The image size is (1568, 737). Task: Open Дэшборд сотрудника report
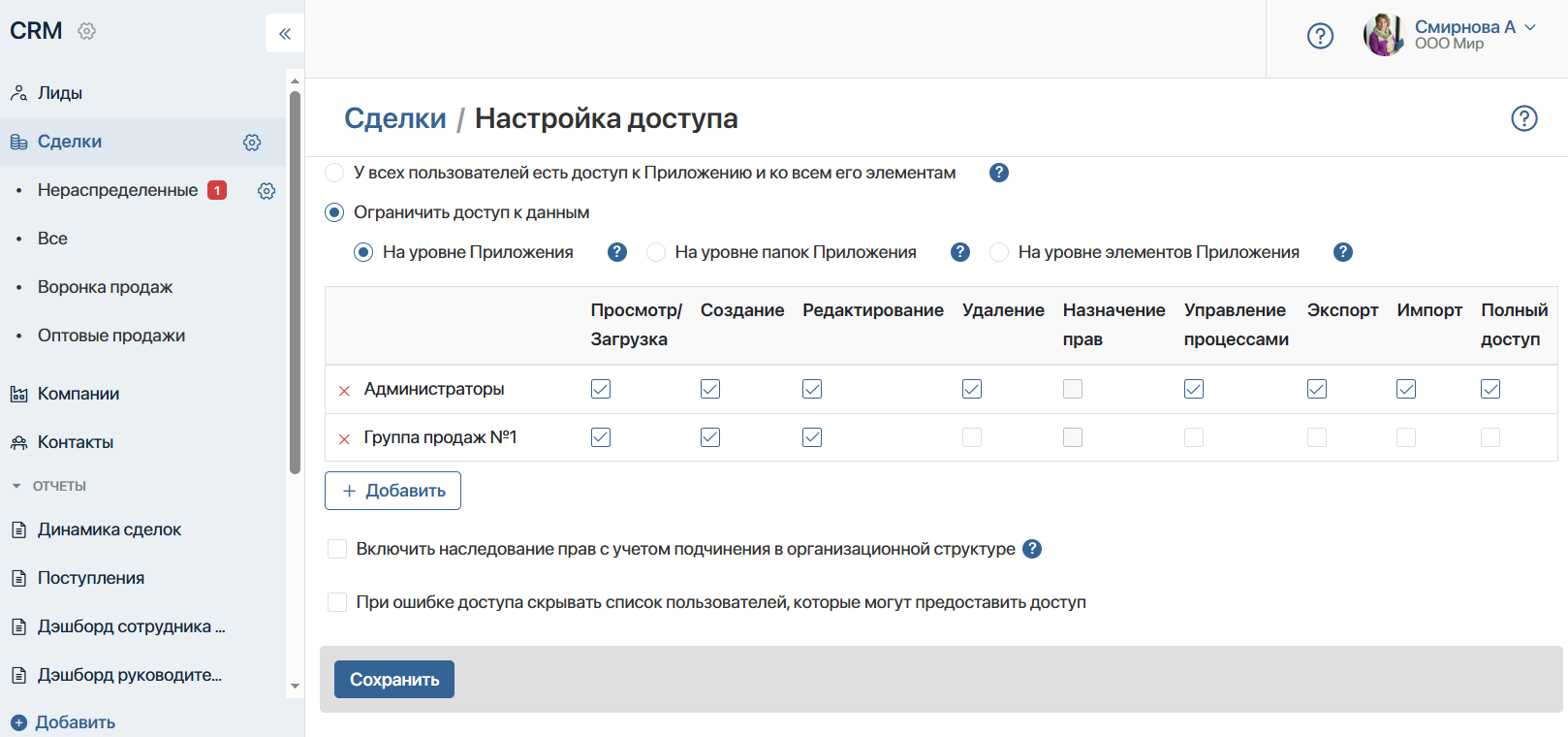point(131,626)
